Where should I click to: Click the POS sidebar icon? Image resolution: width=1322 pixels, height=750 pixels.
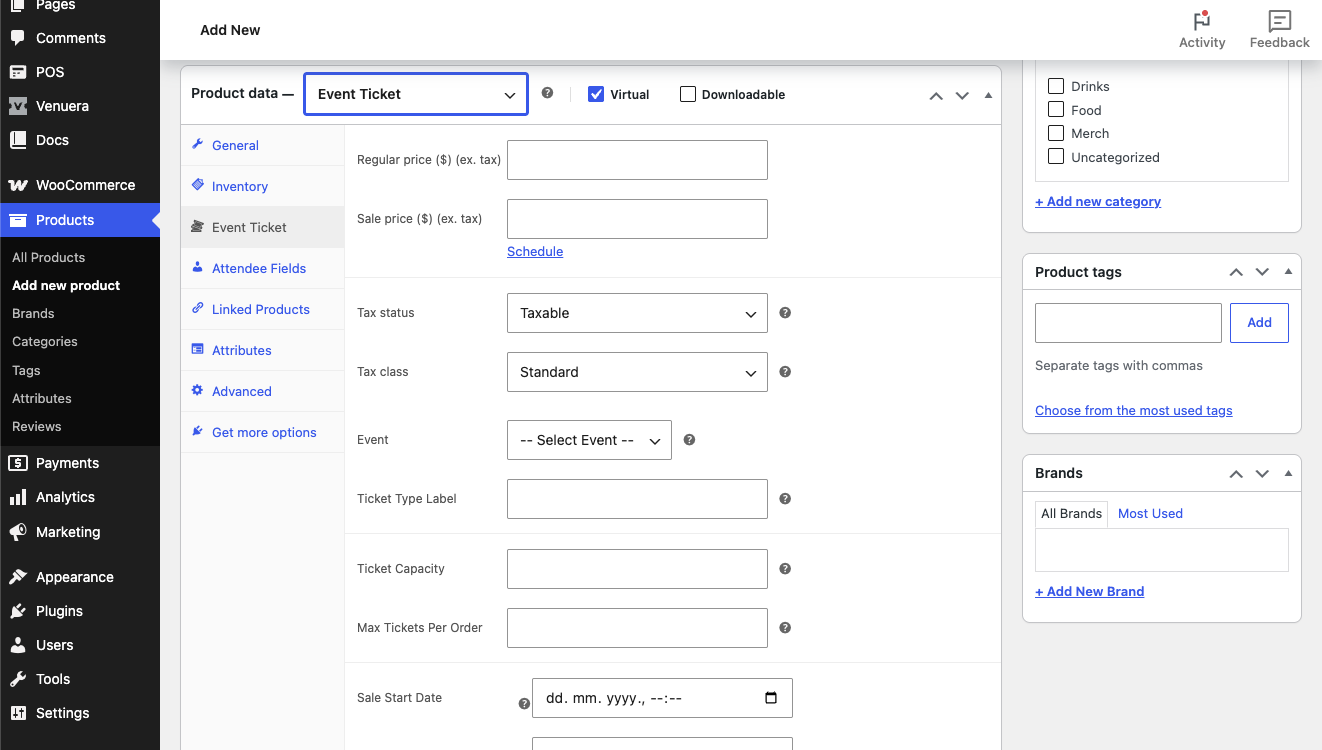click(18, 72)
